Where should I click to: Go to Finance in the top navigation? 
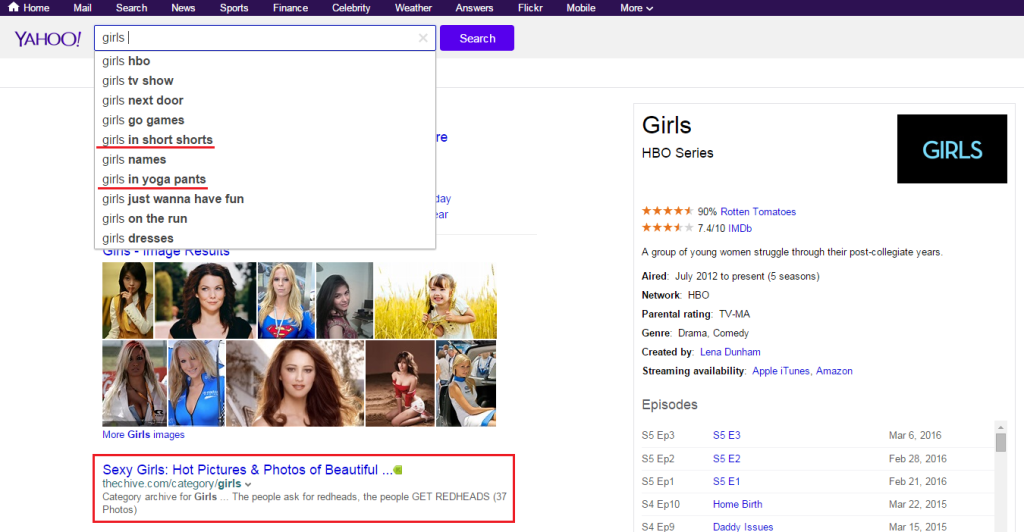(290, 8)
